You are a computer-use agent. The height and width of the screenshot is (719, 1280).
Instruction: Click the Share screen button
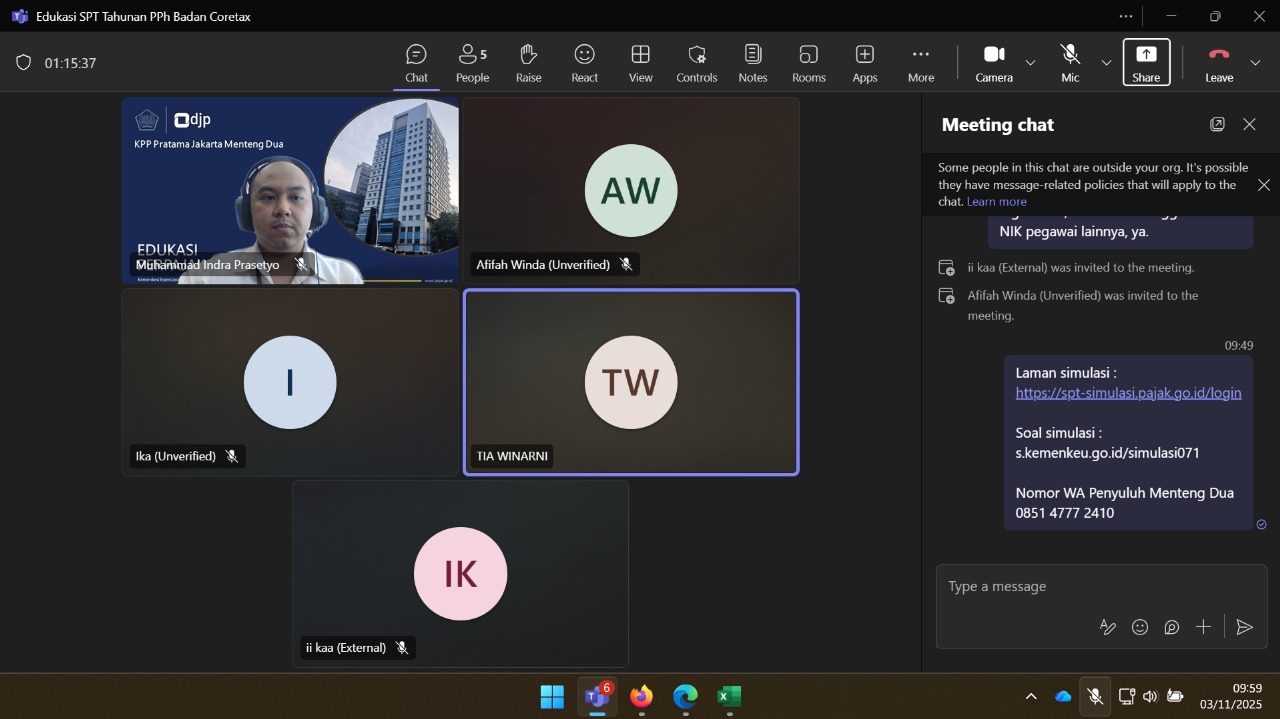pos(1146,63)
